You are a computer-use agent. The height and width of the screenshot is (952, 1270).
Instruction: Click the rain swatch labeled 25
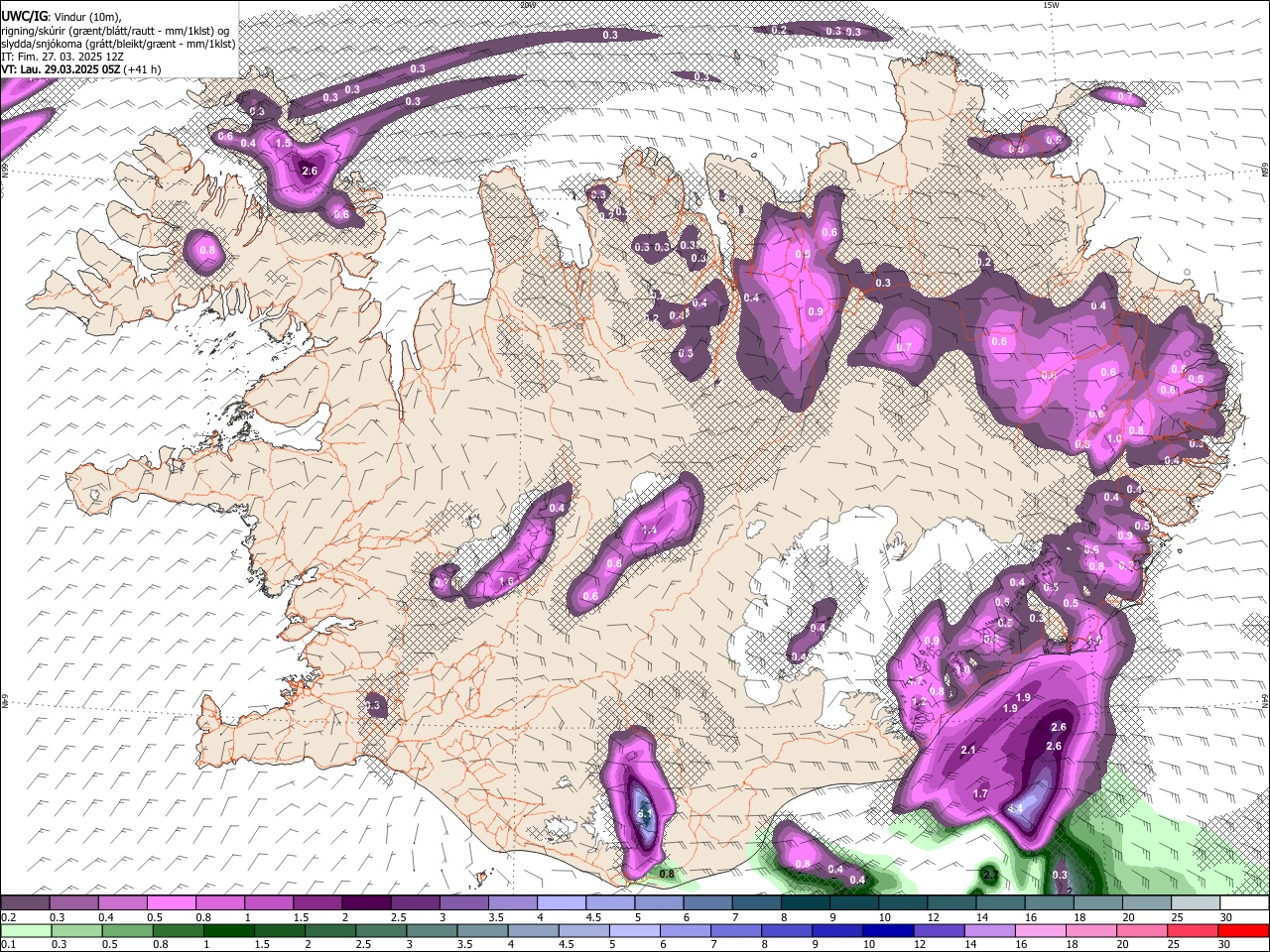tap(1194, 930)
